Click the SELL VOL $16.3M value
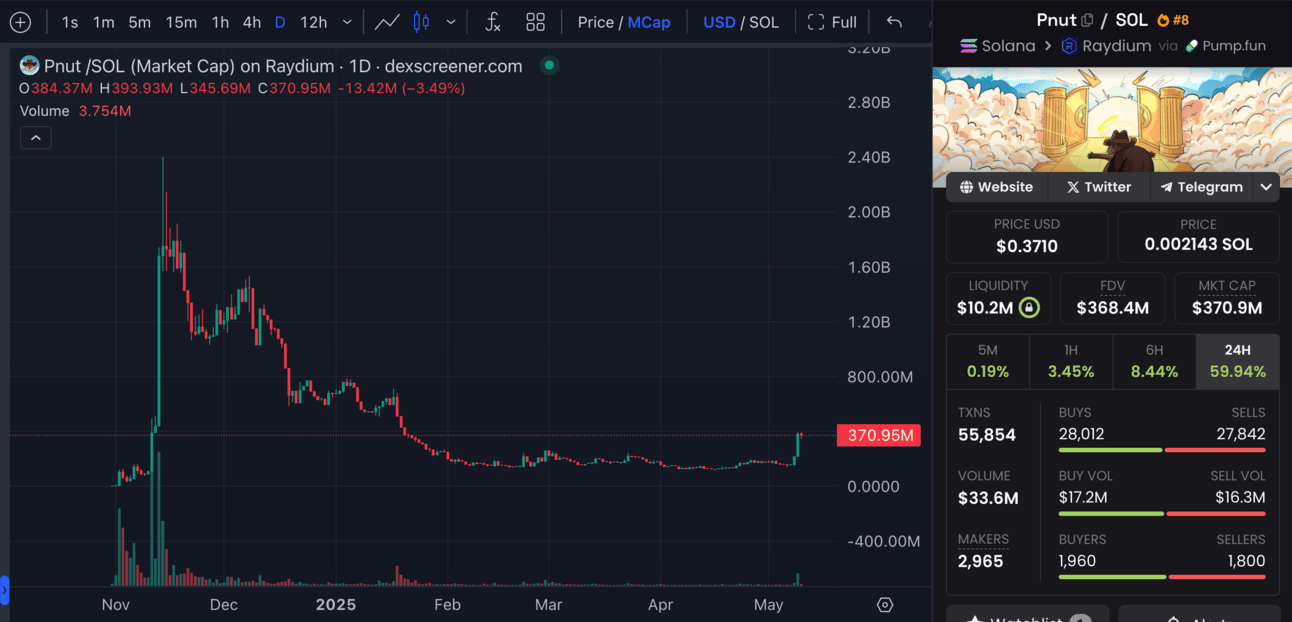1292x622 pixels. pyautogui.click(x=1240, y=497)
